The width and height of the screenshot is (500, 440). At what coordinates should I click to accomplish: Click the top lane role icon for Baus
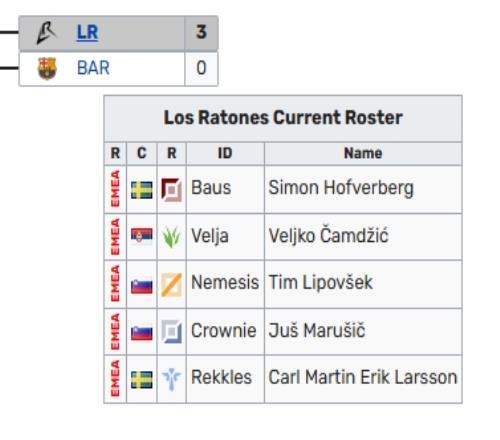tap(171, 190)
